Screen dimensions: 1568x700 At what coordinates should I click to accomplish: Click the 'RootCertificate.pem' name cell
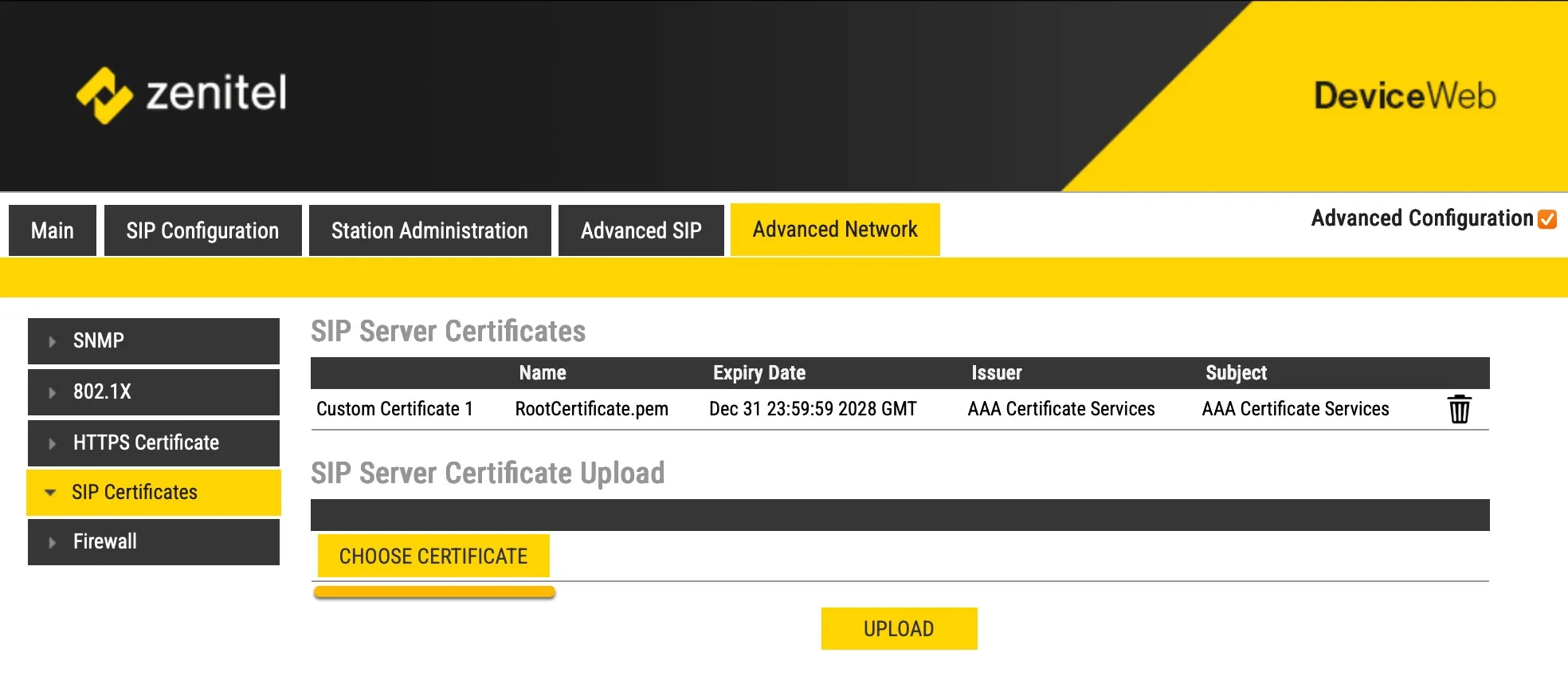click(x=591, y=409)
